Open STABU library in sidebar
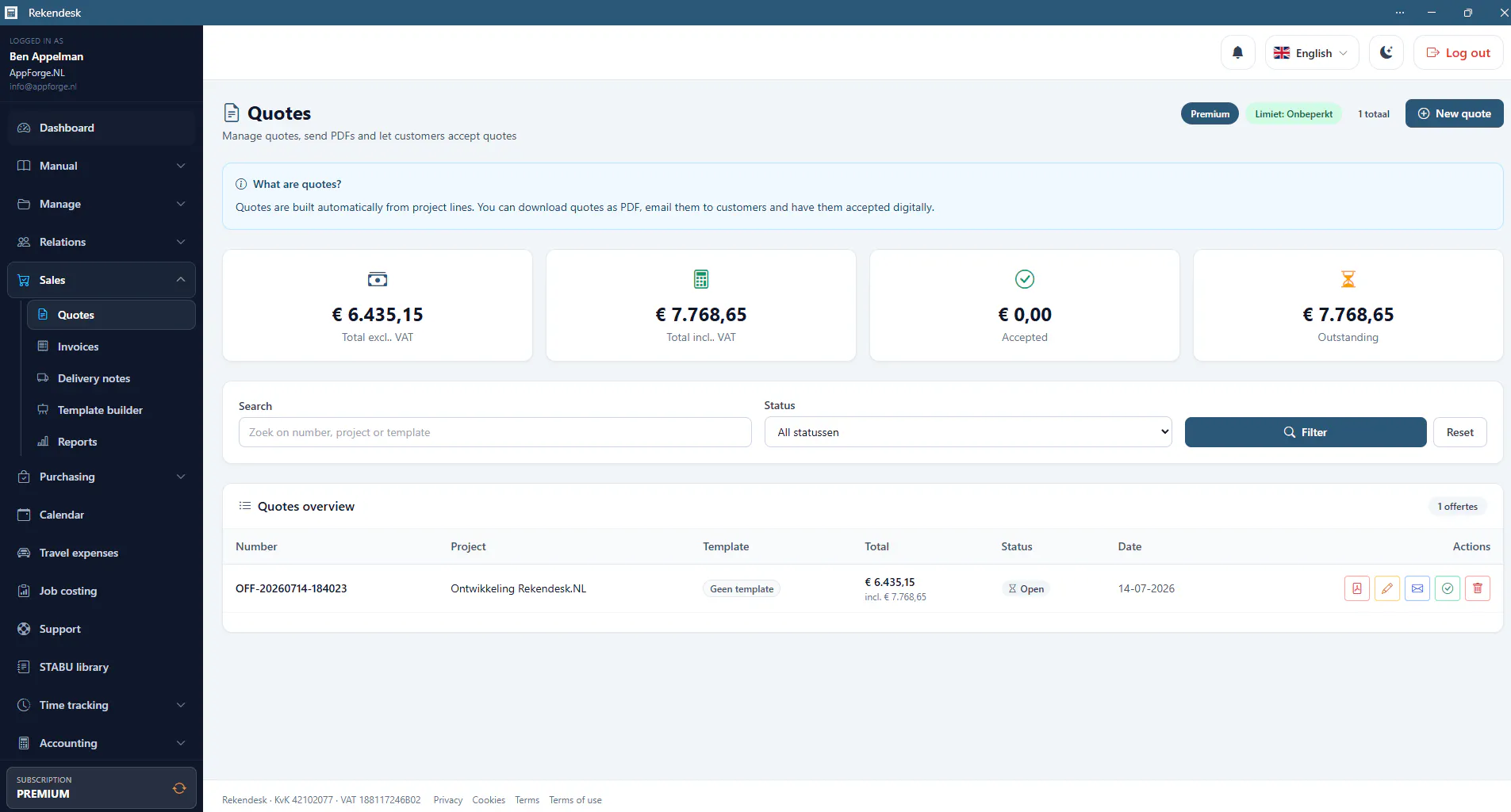This screenshot has width=1511, height=812. (x=102, y=667)
